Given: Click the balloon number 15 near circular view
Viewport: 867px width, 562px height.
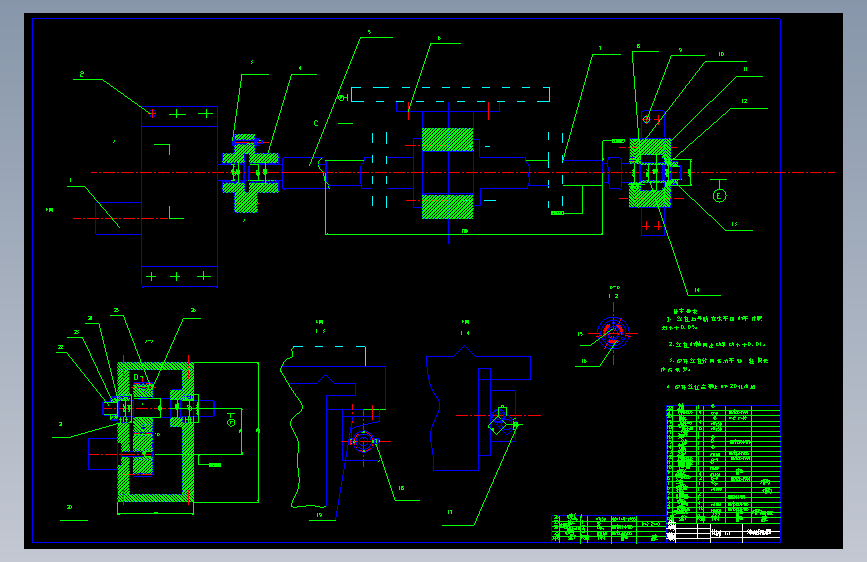Looking at the screenshot, I should pyautogui.click(x=581, y=334).
